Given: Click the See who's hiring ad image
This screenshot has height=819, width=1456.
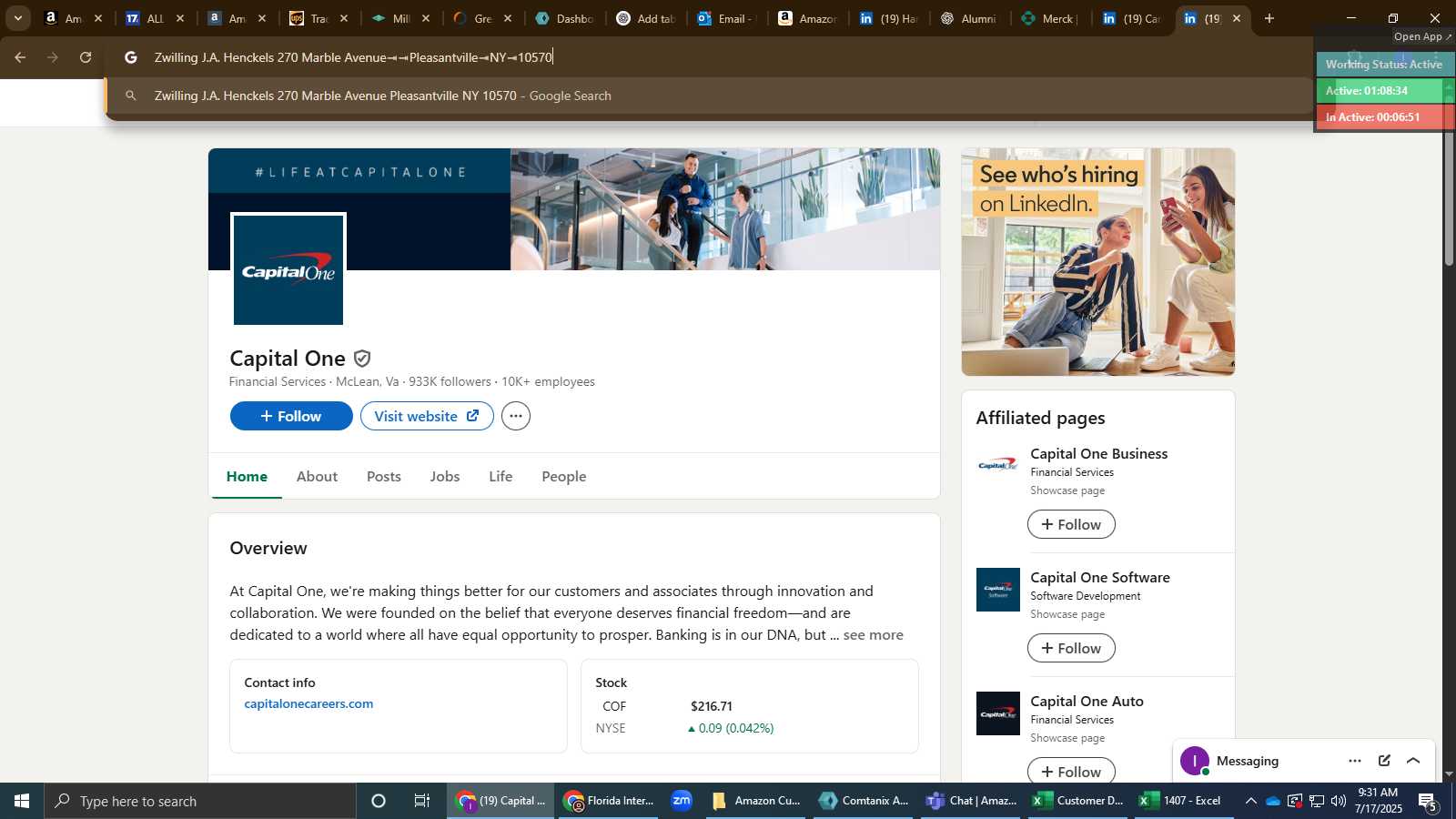Looking at the screenshot, I should click(x=1098, y=262).
